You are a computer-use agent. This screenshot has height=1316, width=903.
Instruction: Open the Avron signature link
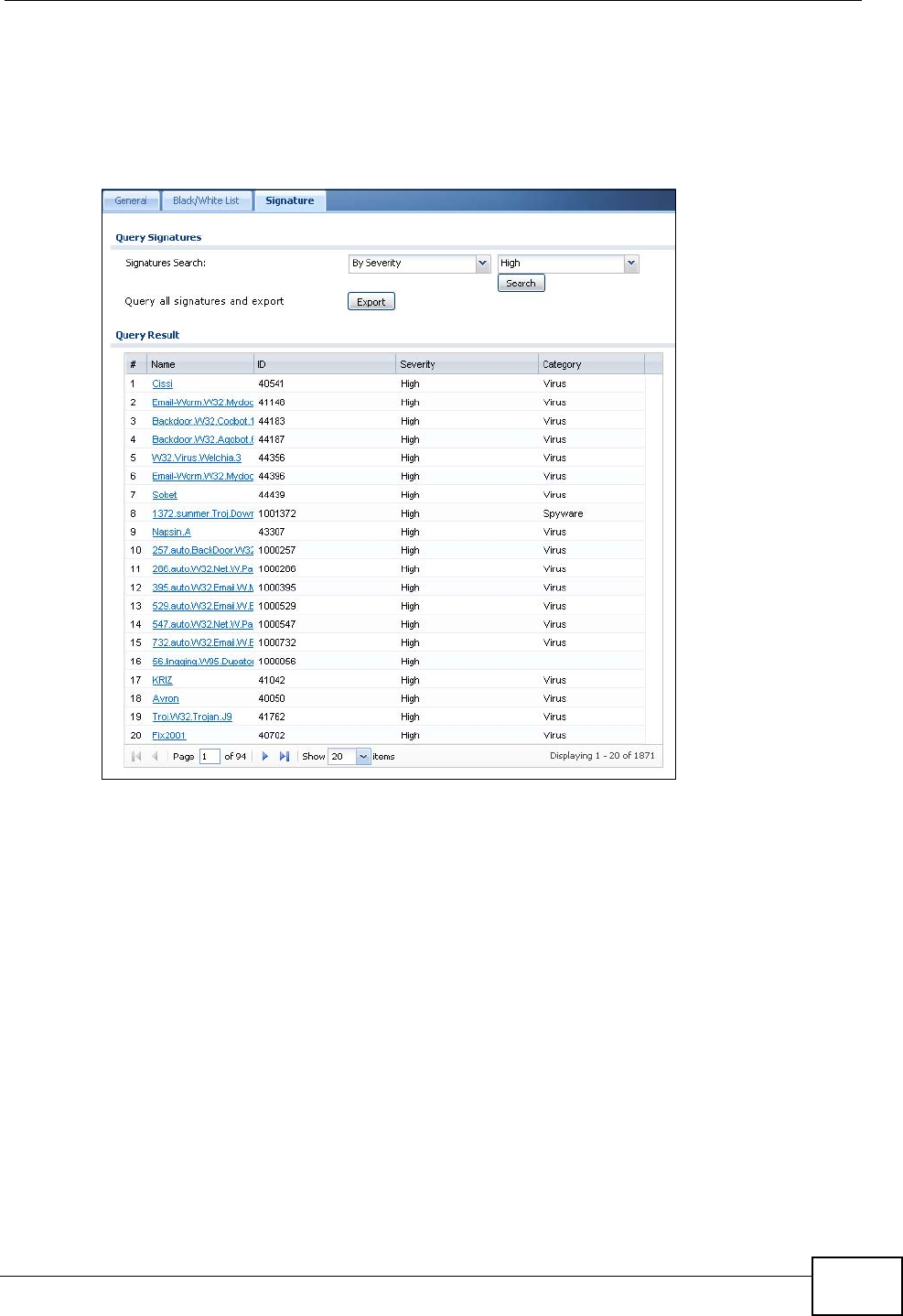click(166, 698)
